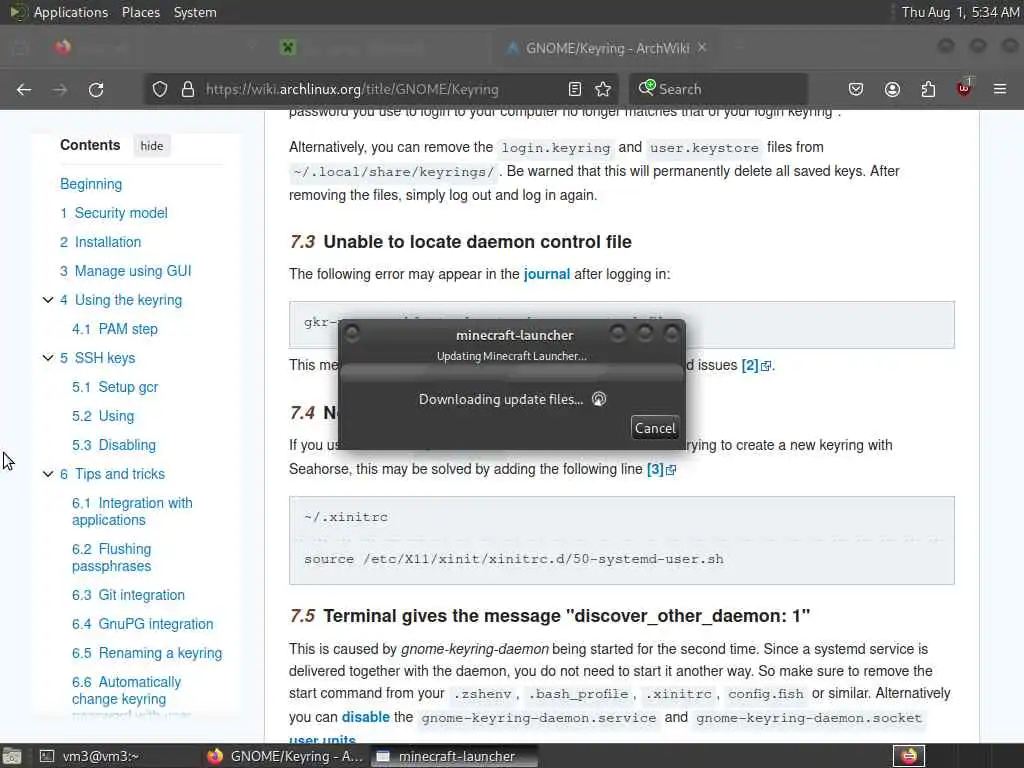The height and width of the screenshot is (768, 1024).
Task: Click the tray icon at taskbar right
Action: point(908,756)
